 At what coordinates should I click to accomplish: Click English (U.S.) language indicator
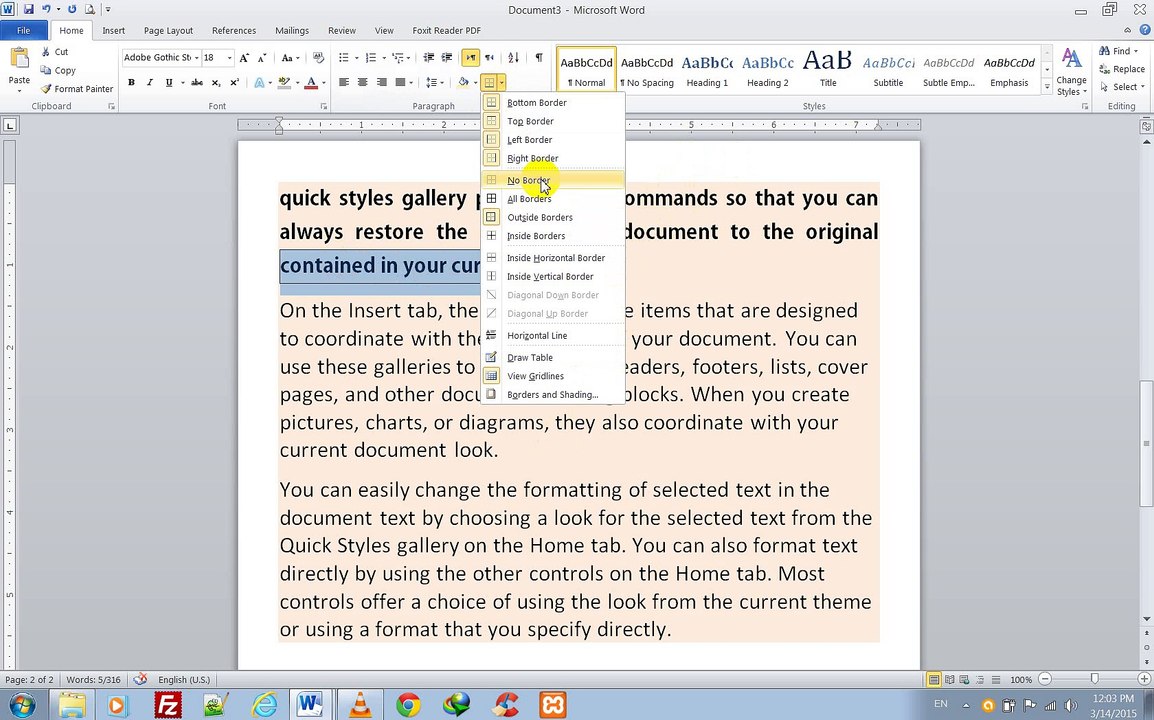tap(184, 680)
